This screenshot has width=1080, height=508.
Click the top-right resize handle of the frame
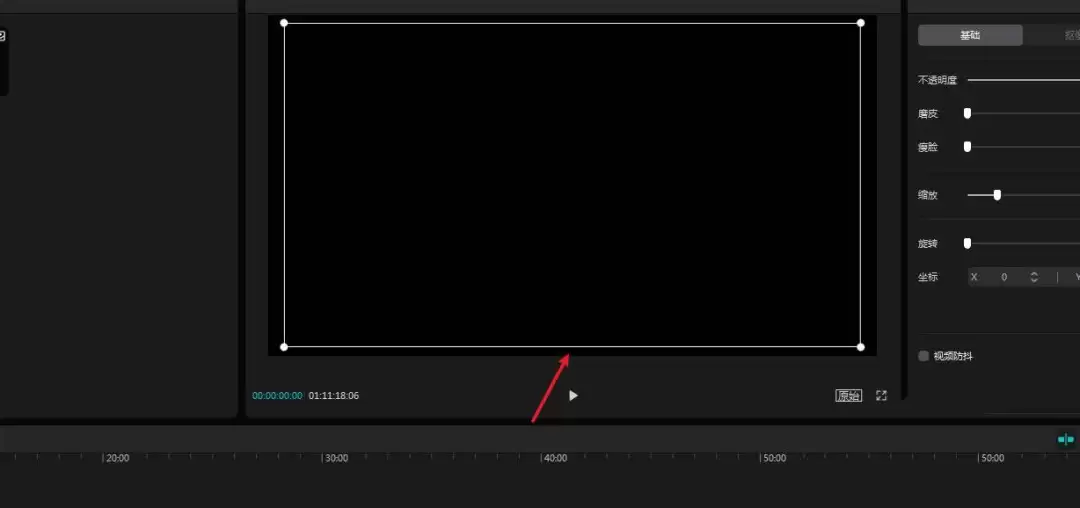pyautogui.click(x=861, y=23)
